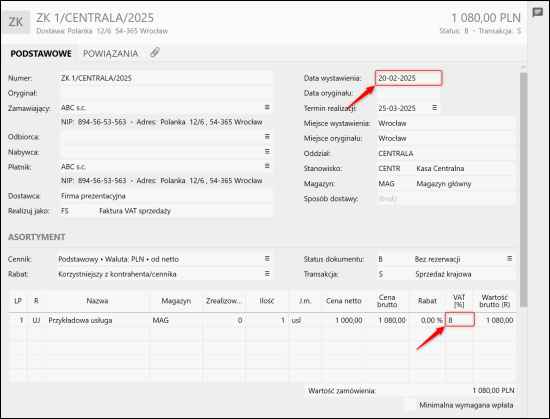
Task: Click the vertical scrollbar of the form
Action: pyautogui.click(x=523, y=189)
